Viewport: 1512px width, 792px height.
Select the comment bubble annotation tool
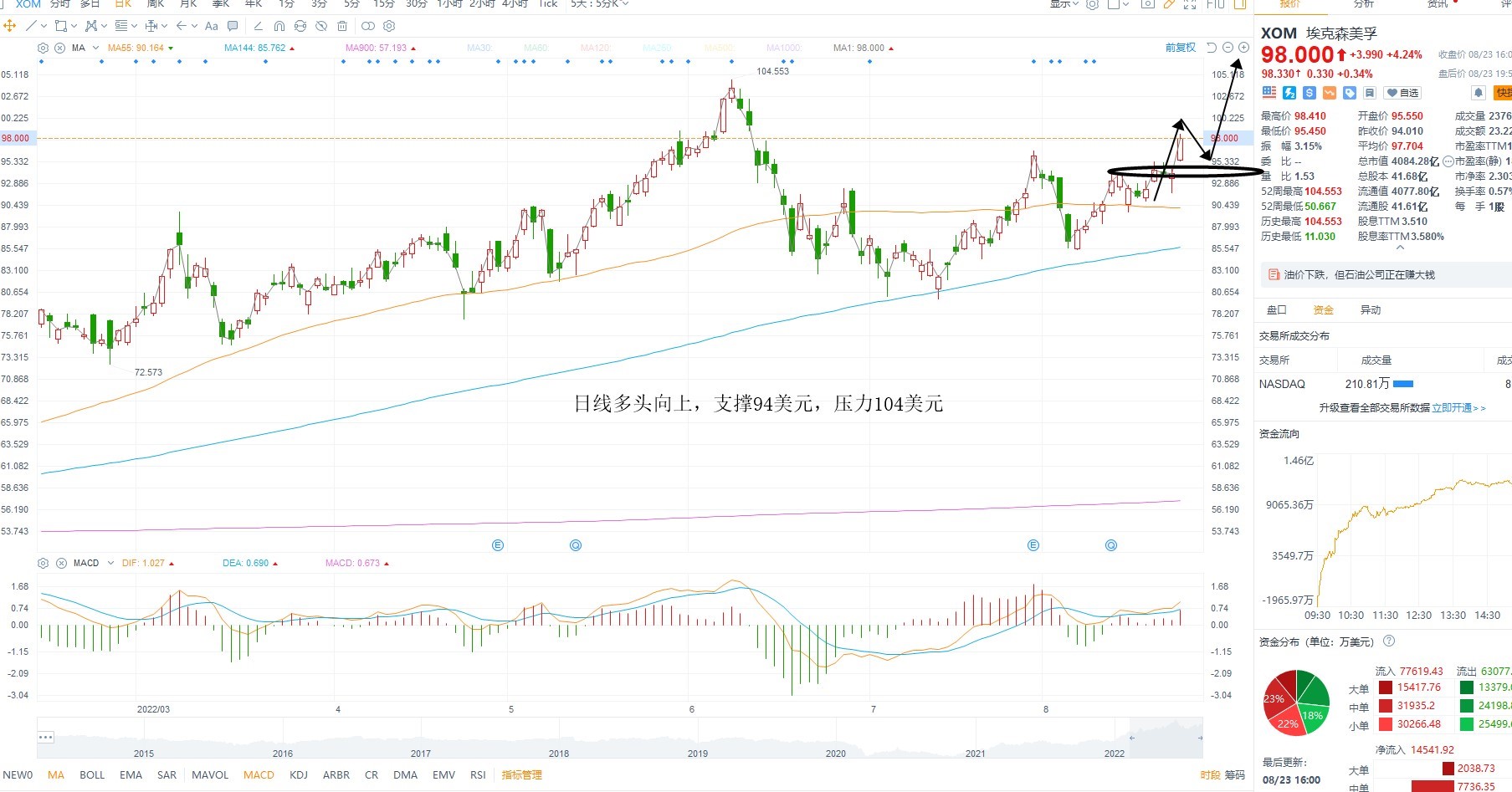tap(233, 26)
